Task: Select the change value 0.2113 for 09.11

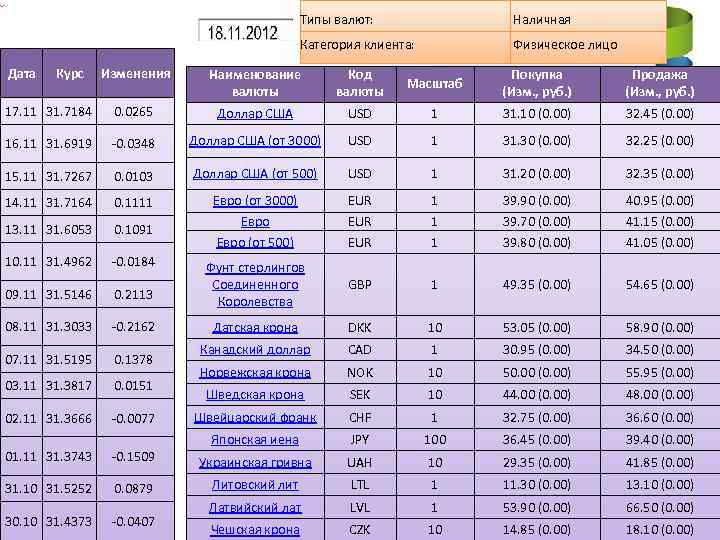Action: (133, 294)
